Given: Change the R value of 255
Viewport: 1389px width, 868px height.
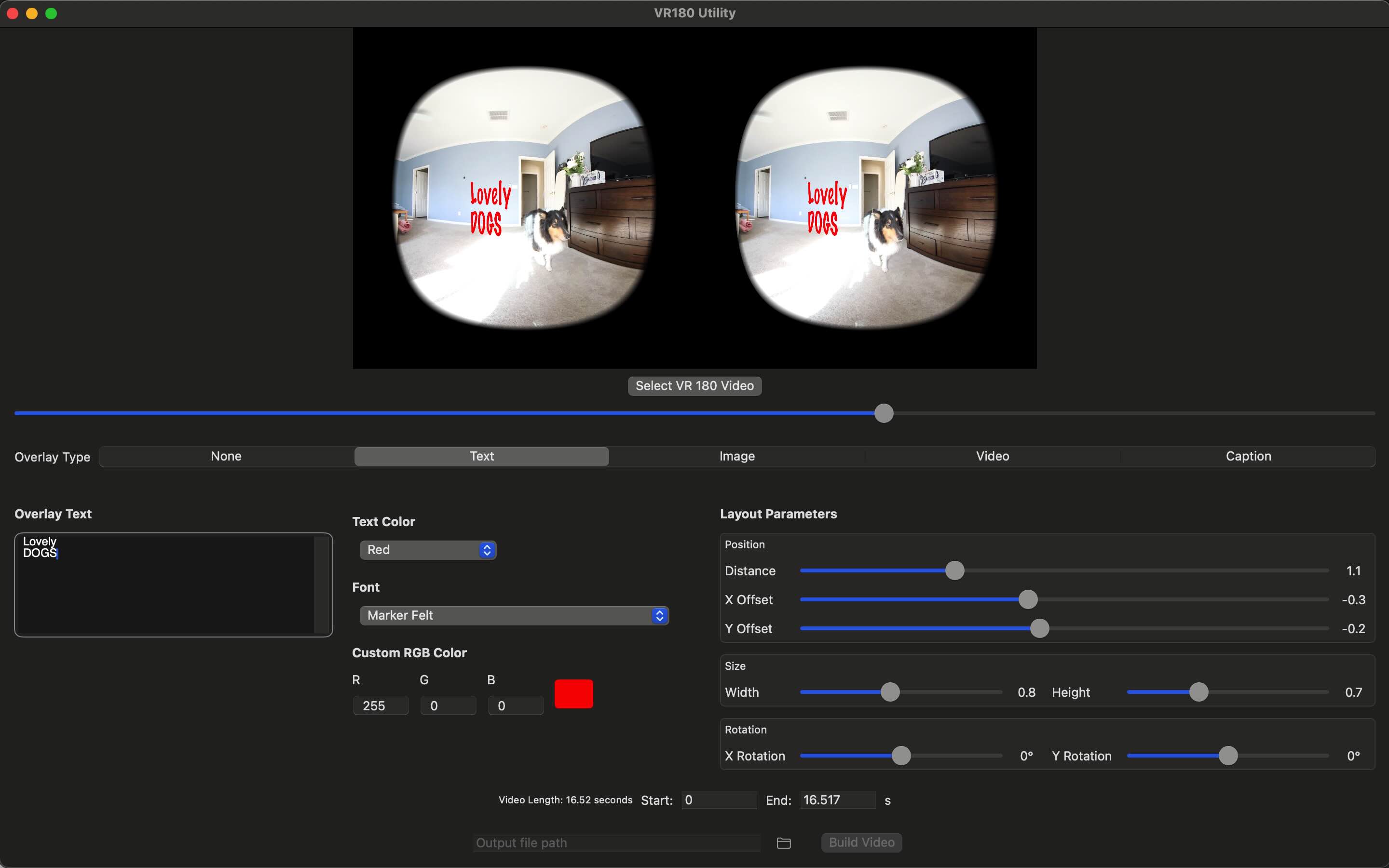Looking at the screenshot, I should click(x=380, y=705).
